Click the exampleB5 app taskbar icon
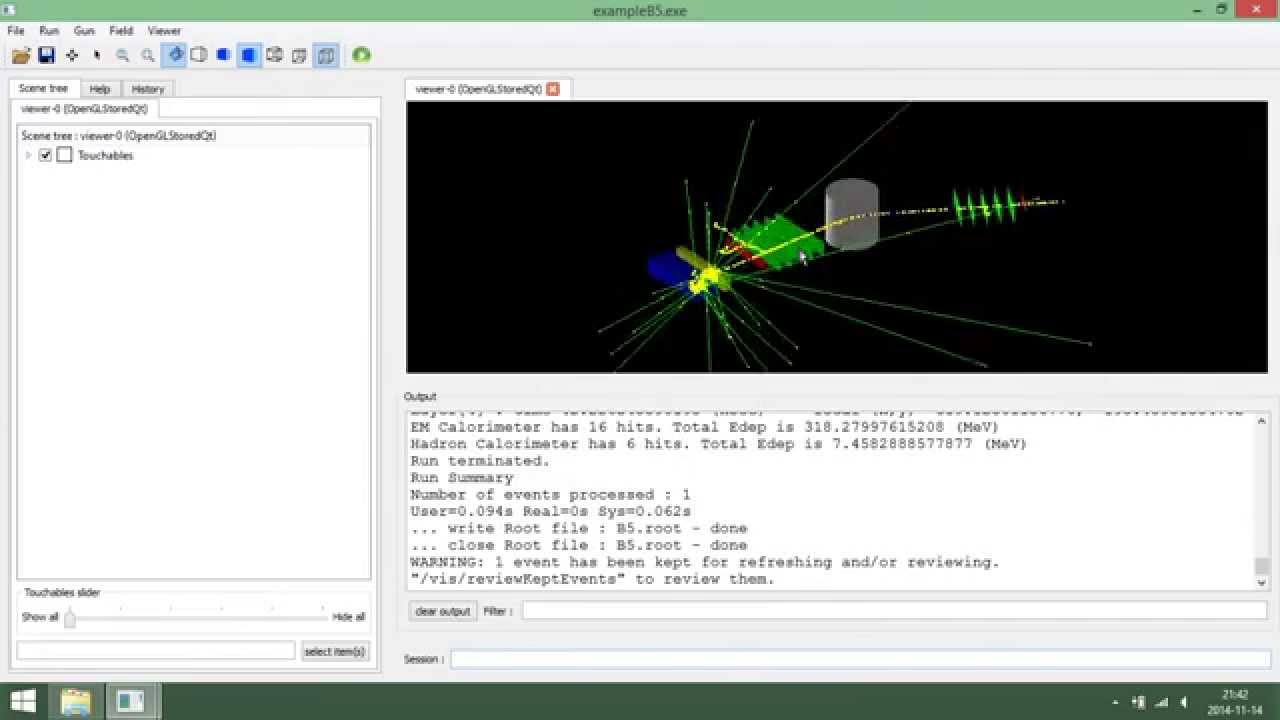1280x720 pixels. point(130,701)
